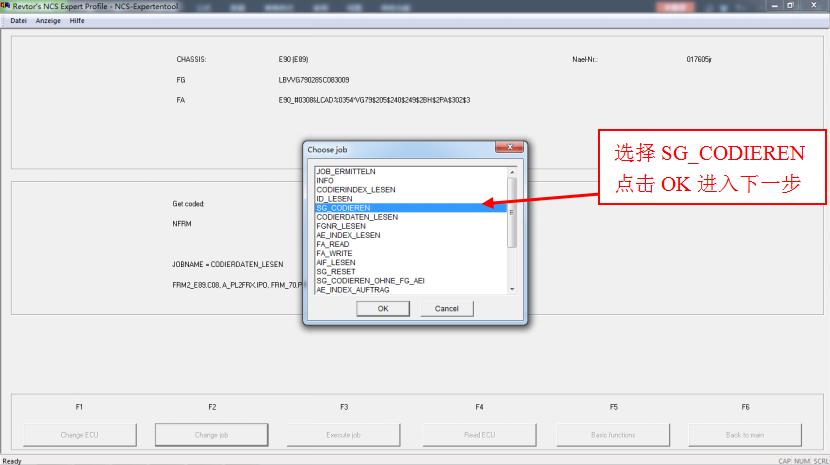Select the SG_CODIEREN job entry

point(411,208)
